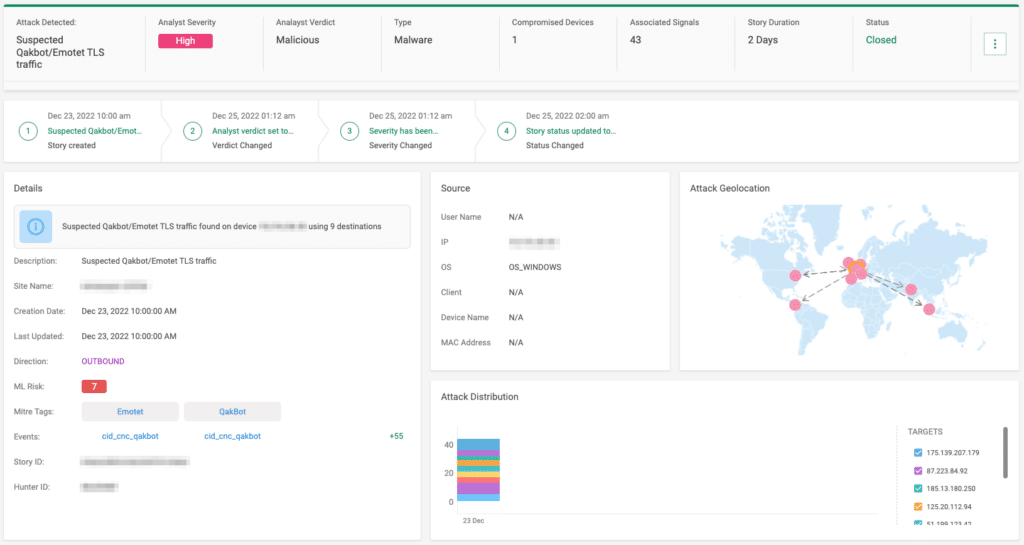Click the blue info icon in Details
Image resolution: width=1024 pixels, height=545 pixels.
tap(35, 226)
